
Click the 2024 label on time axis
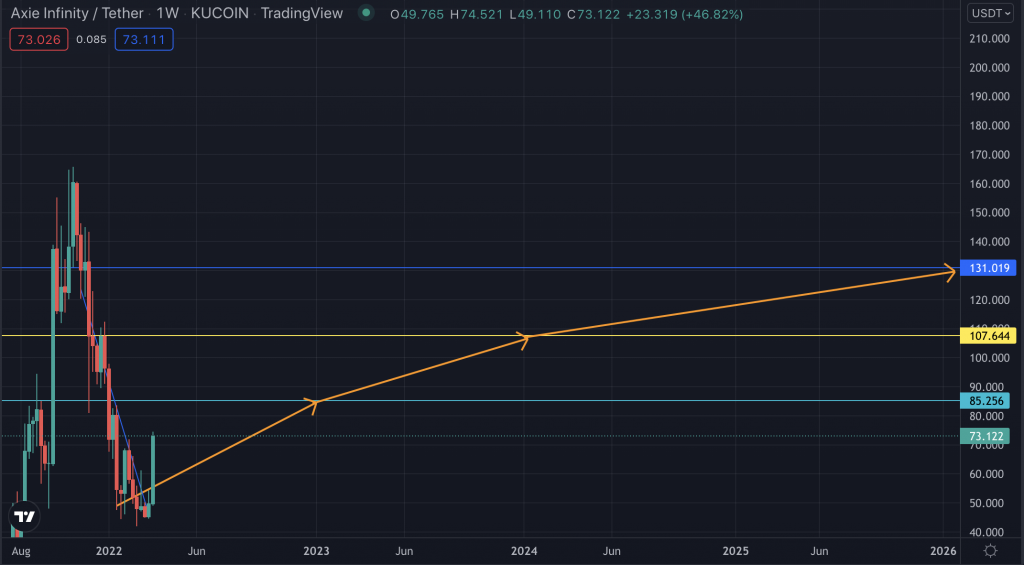pos(524,551)
